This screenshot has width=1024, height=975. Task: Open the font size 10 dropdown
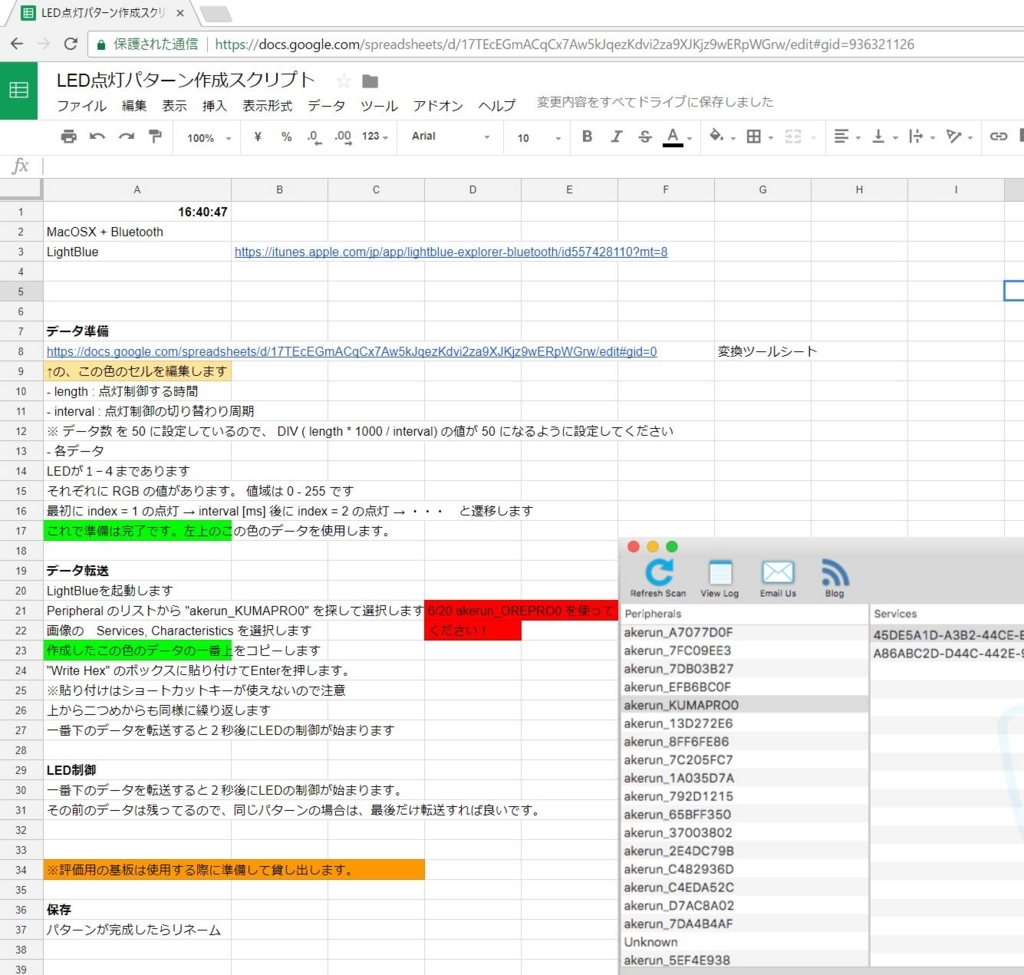539,138
